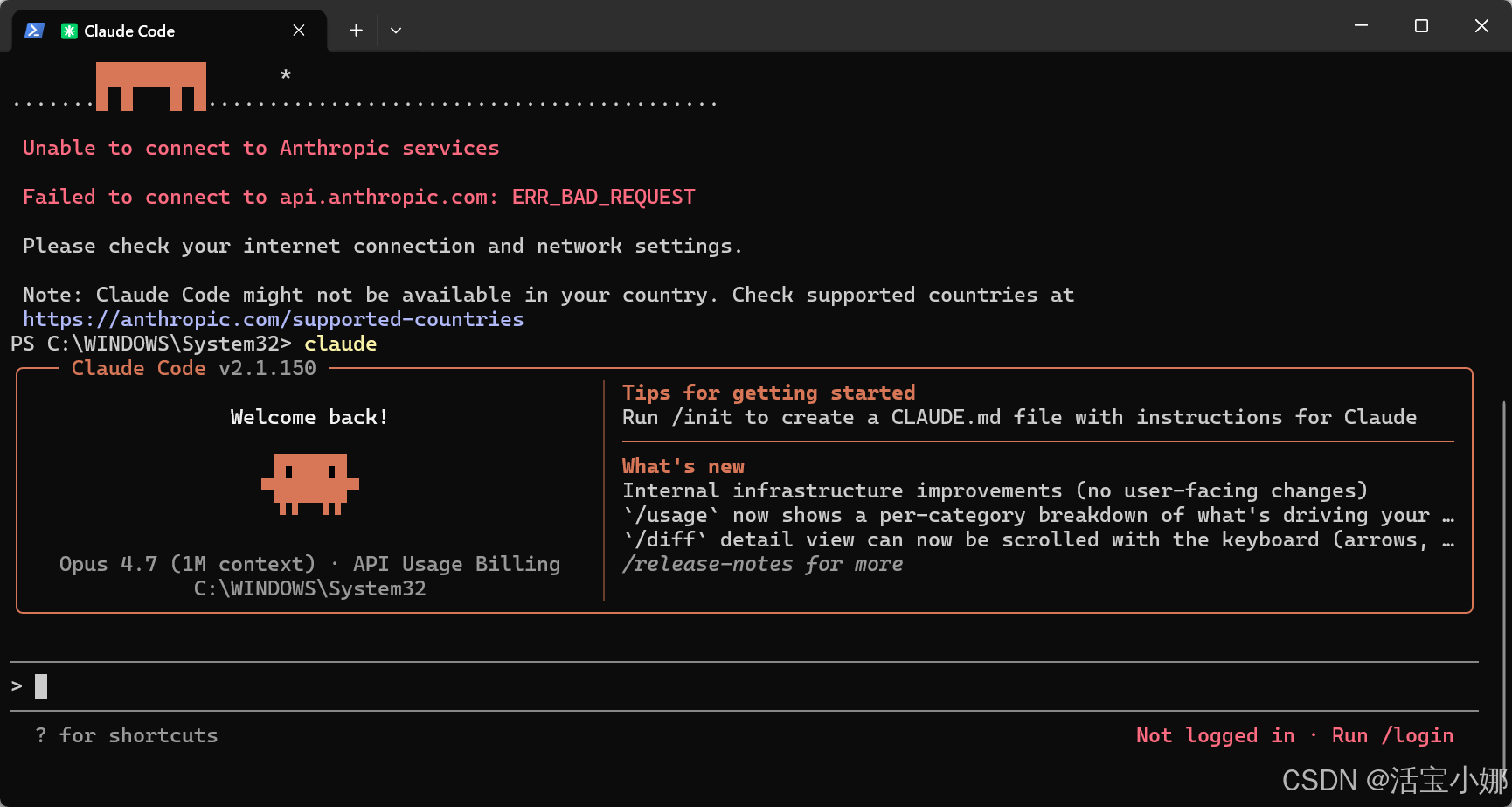Click "Opus 4.7 (1M context) · API Usage Billing"

click(x=310, y=564)
